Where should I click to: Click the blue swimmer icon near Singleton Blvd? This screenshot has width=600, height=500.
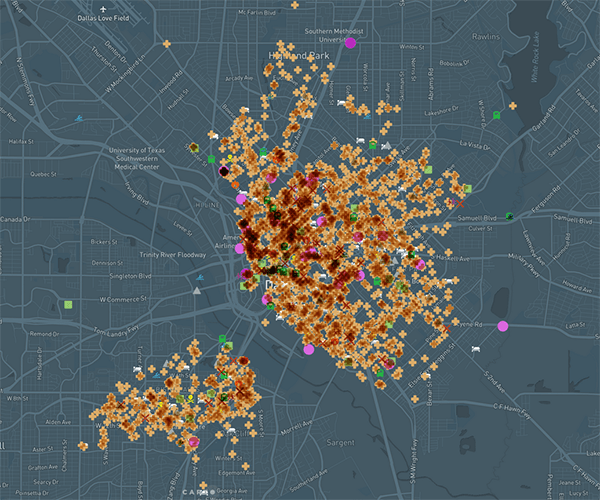point(199,277)
